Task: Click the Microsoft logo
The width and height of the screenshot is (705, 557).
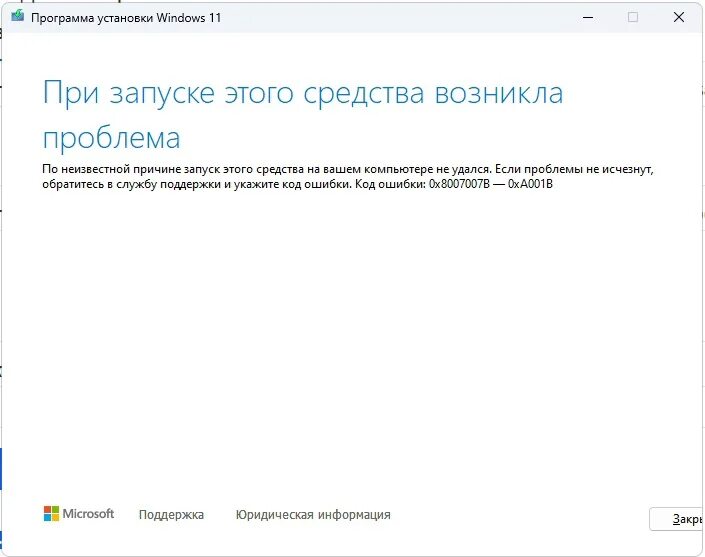Action: coord(79,513)
